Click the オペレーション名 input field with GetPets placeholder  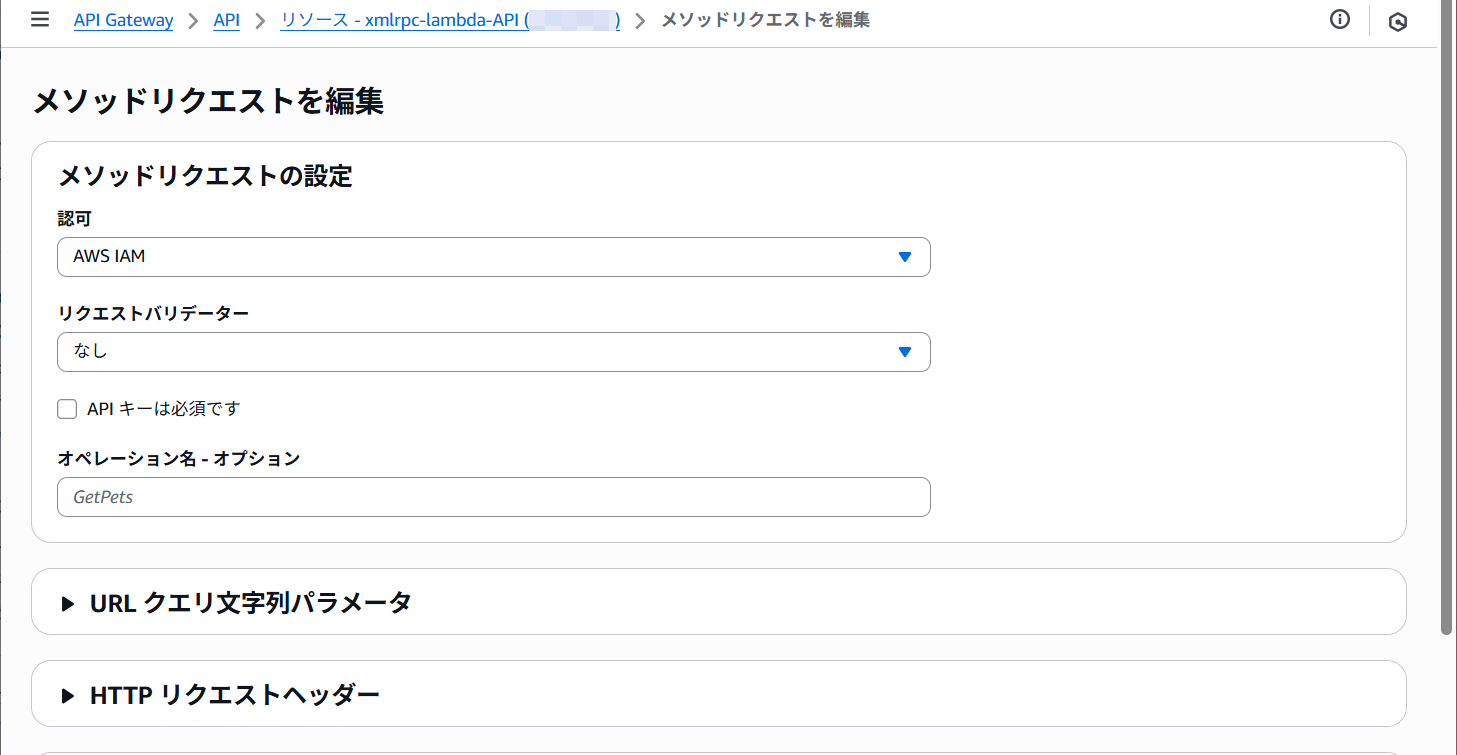pyautogui.click(x=493, y=497)
